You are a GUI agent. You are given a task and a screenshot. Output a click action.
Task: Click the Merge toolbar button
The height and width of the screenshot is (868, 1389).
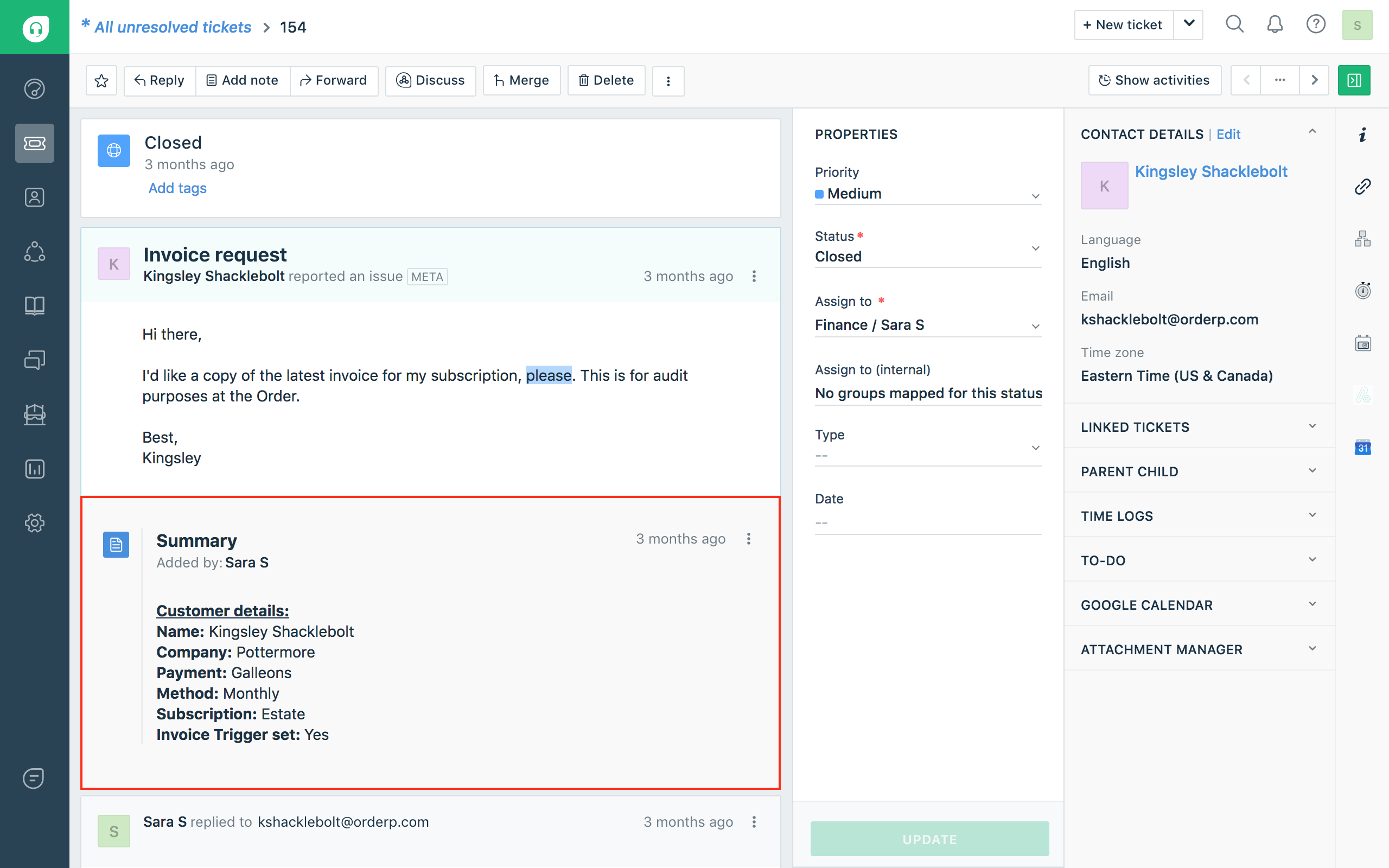(x=521, y=80)
